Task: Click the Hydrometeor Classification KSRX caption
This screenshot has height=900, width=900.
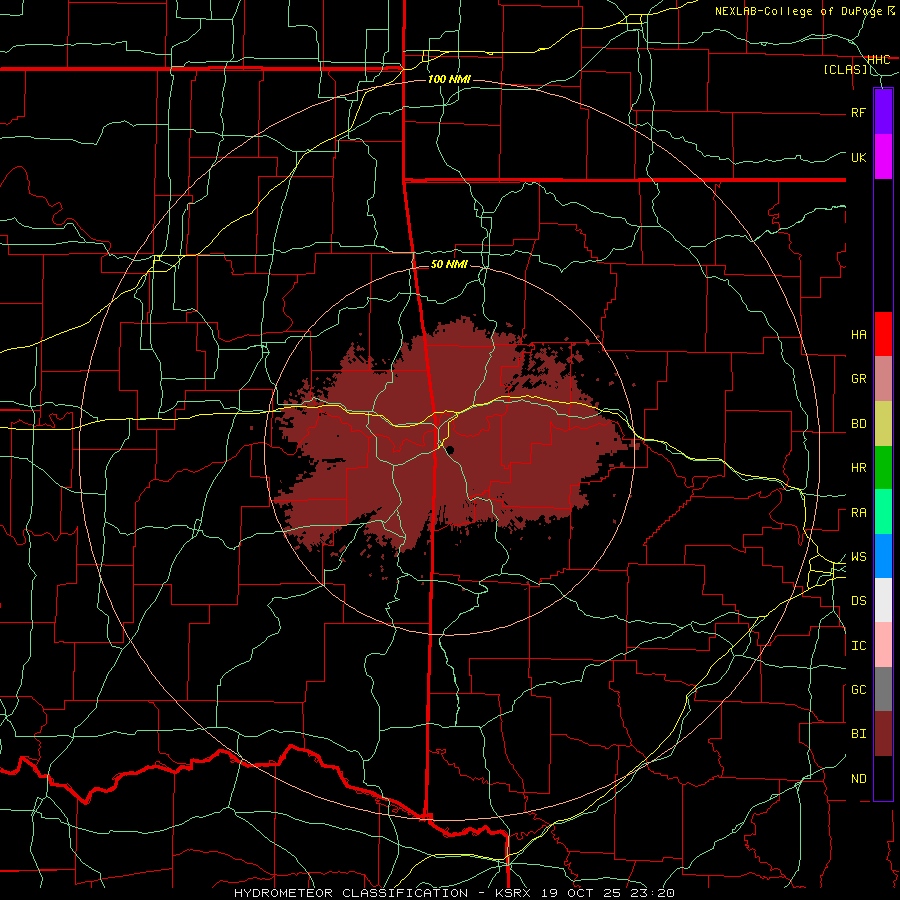Action: (x=454, y=893)
